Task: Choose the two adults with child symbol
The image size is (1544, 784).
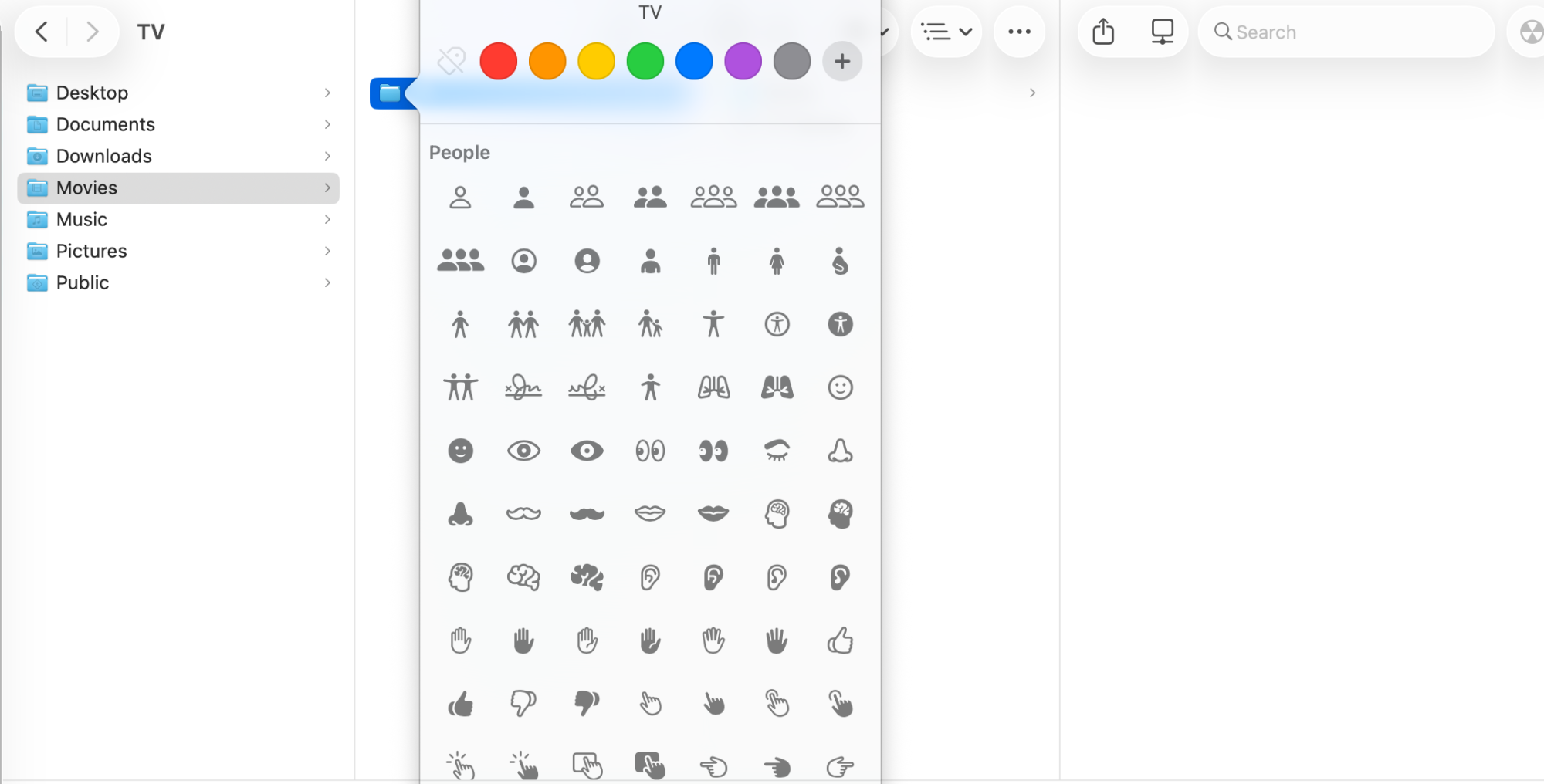Action: [x=587, y=324]
